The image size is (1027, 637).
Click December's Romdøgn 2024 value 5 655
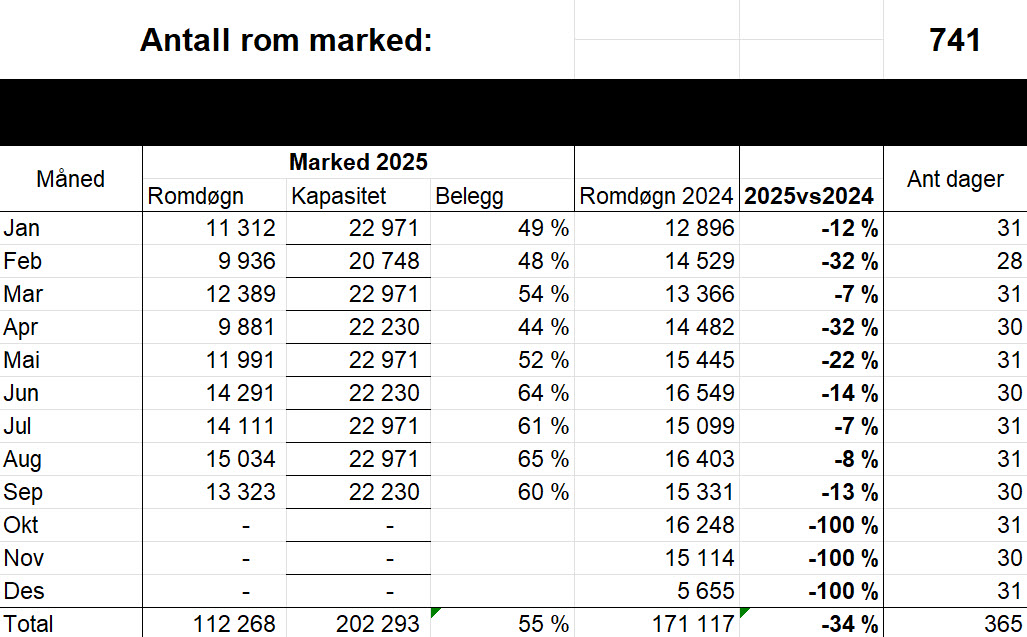[x=699, y=591]
